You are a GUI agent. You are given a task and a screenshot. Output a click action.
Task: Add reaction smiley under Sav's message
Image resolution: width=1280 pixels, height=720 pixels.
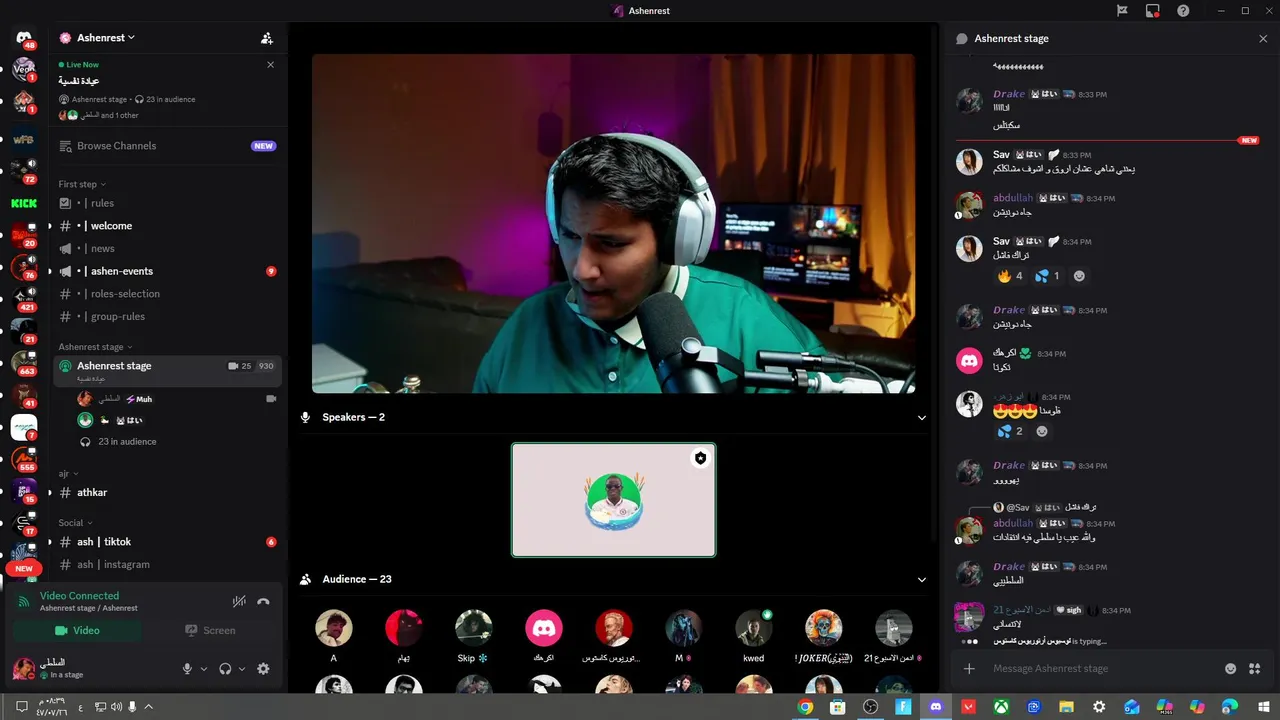coord(1079,276)
